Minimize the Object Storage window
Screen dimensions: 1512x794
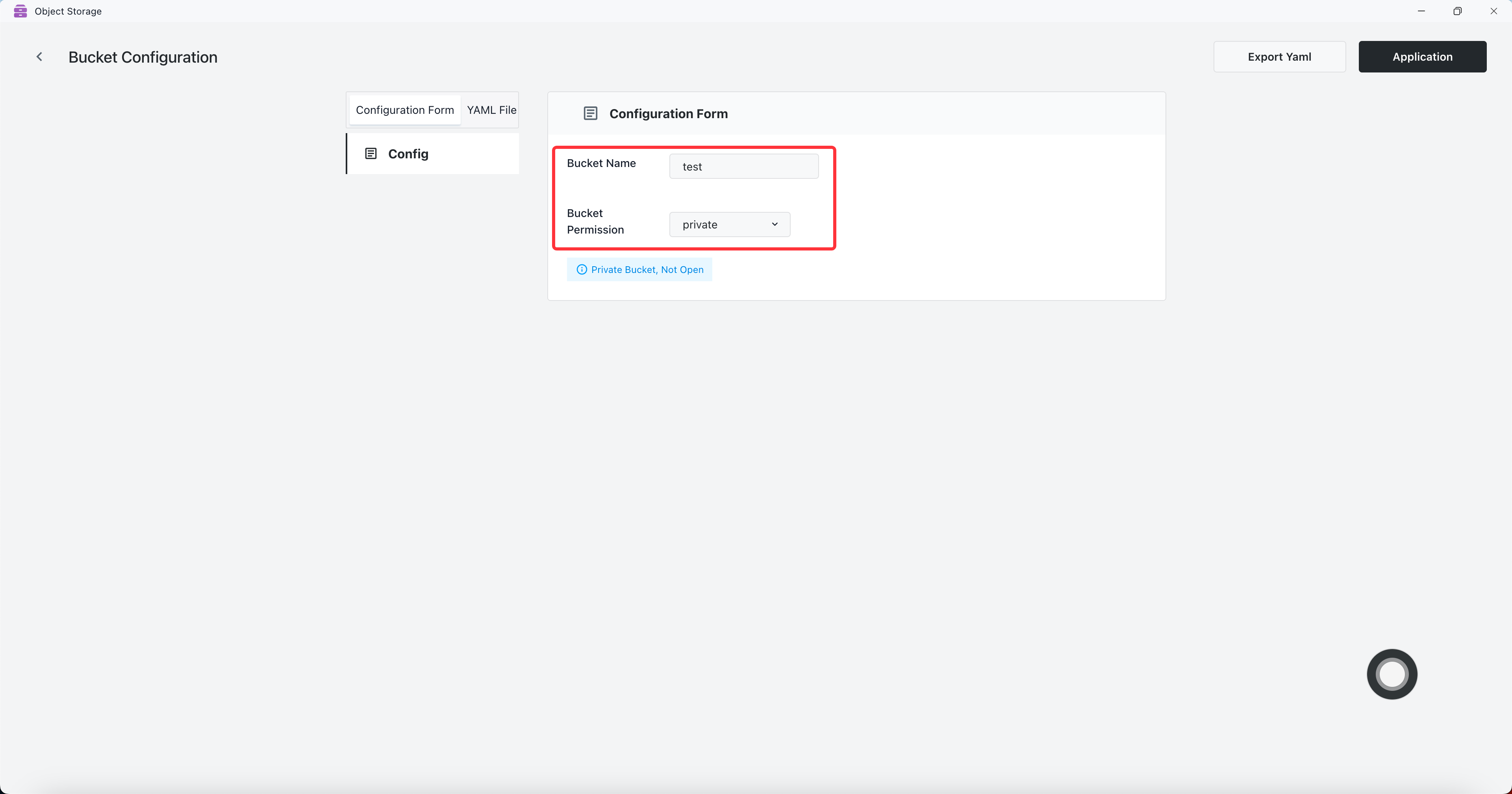pos(1421,11)
